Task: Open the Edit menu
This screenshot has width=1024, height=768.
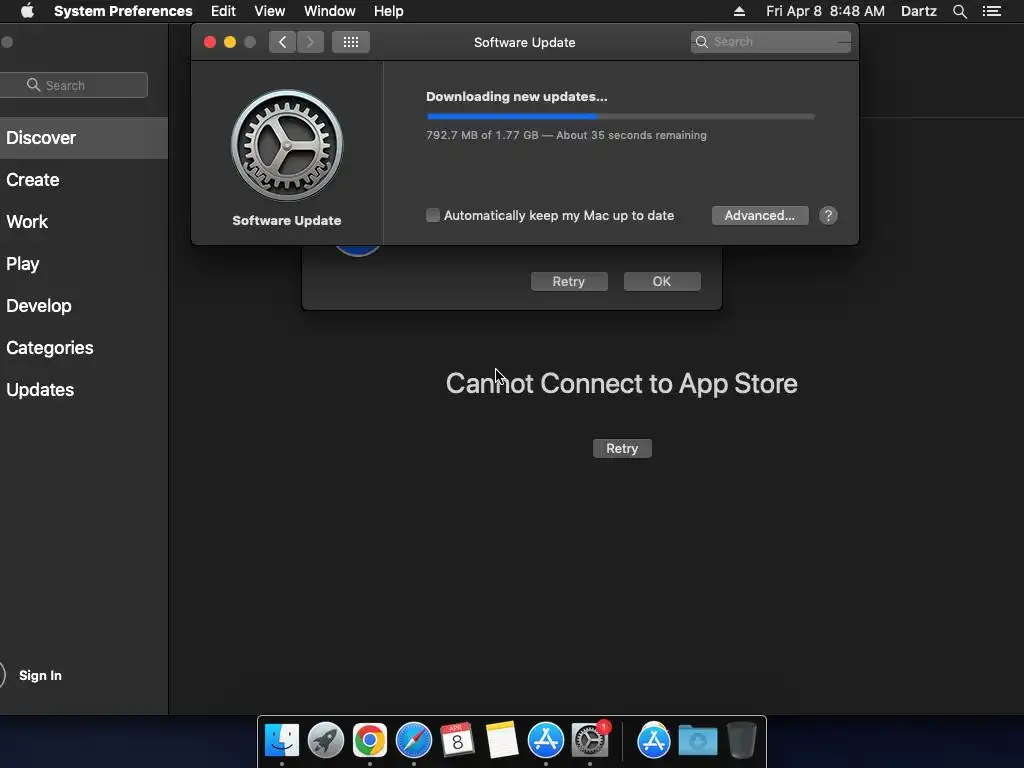Action: point(223,11)
